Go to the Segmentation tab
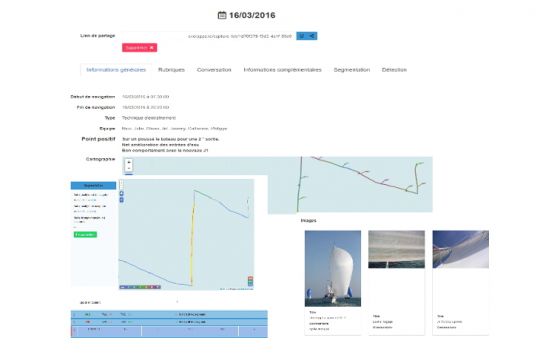The image size is (540, 360). pos(352,70)
